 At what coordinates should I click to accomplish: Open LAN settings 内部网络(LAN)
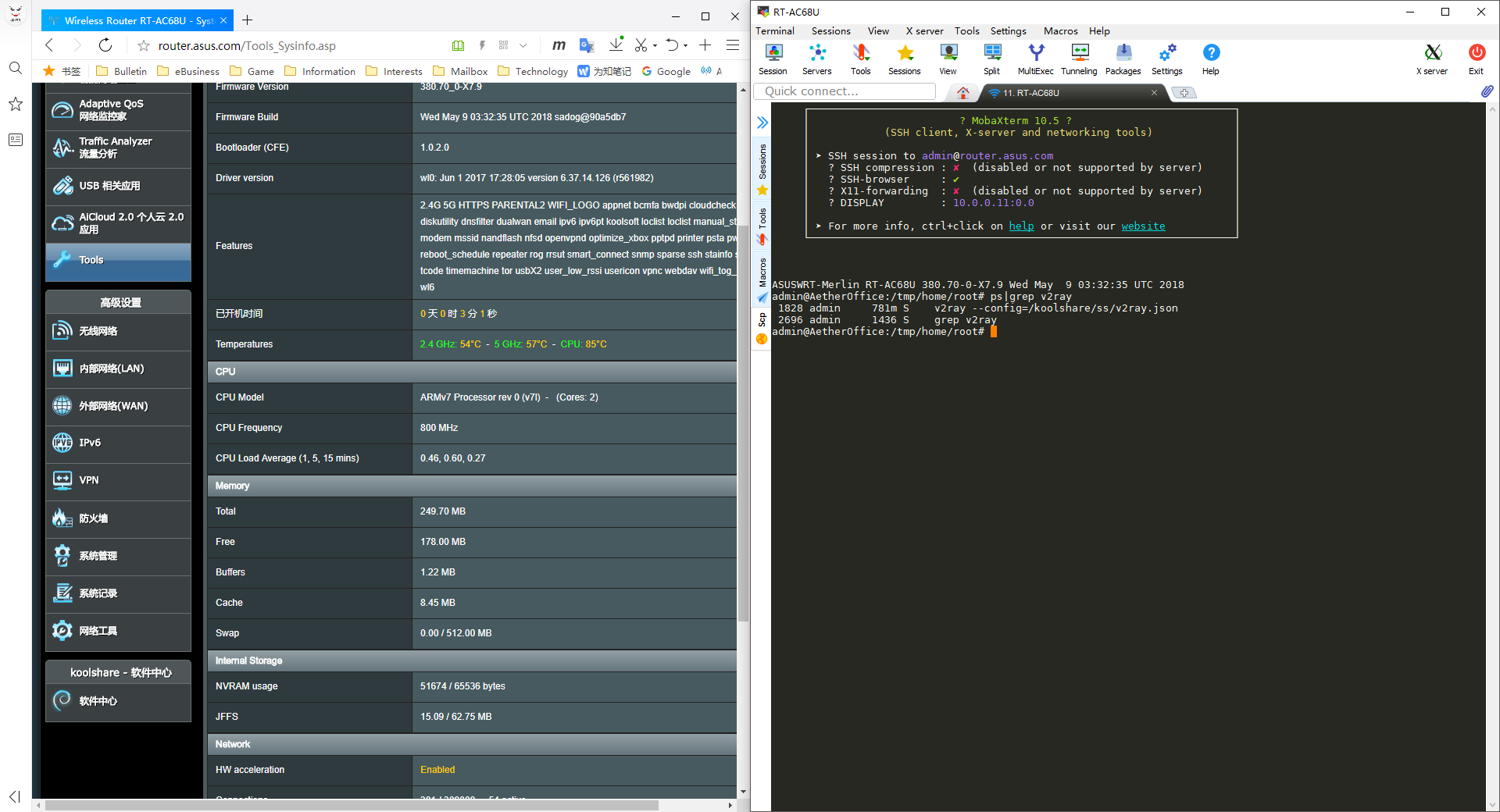(118, 369)
